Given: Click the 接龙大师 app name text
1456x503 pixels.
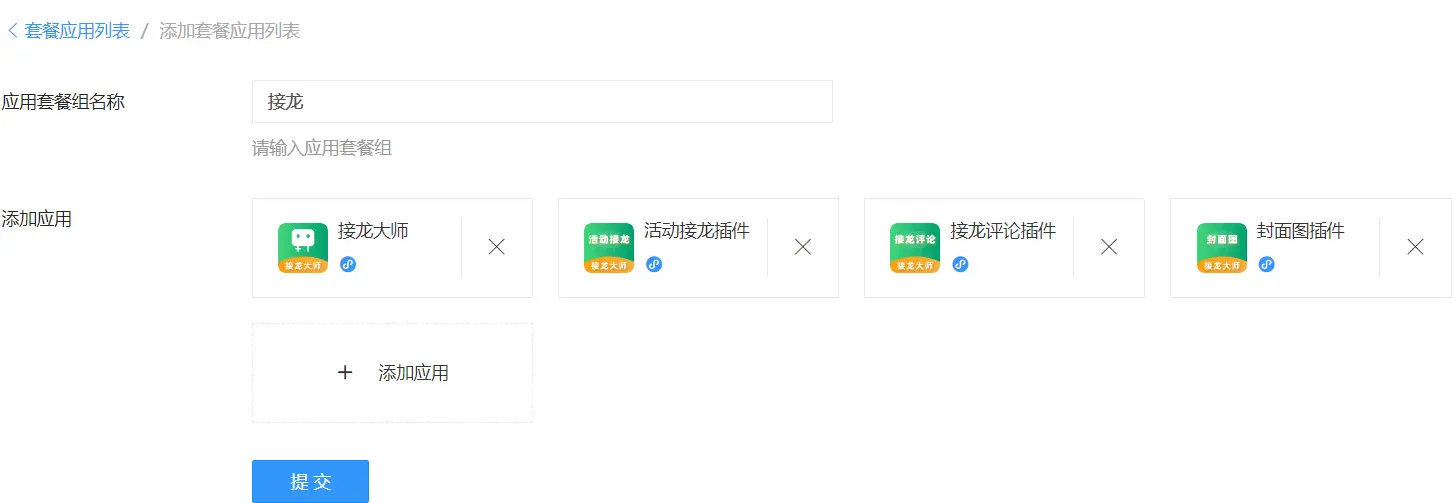Looking at the screenshot, I should coord(373,231).
